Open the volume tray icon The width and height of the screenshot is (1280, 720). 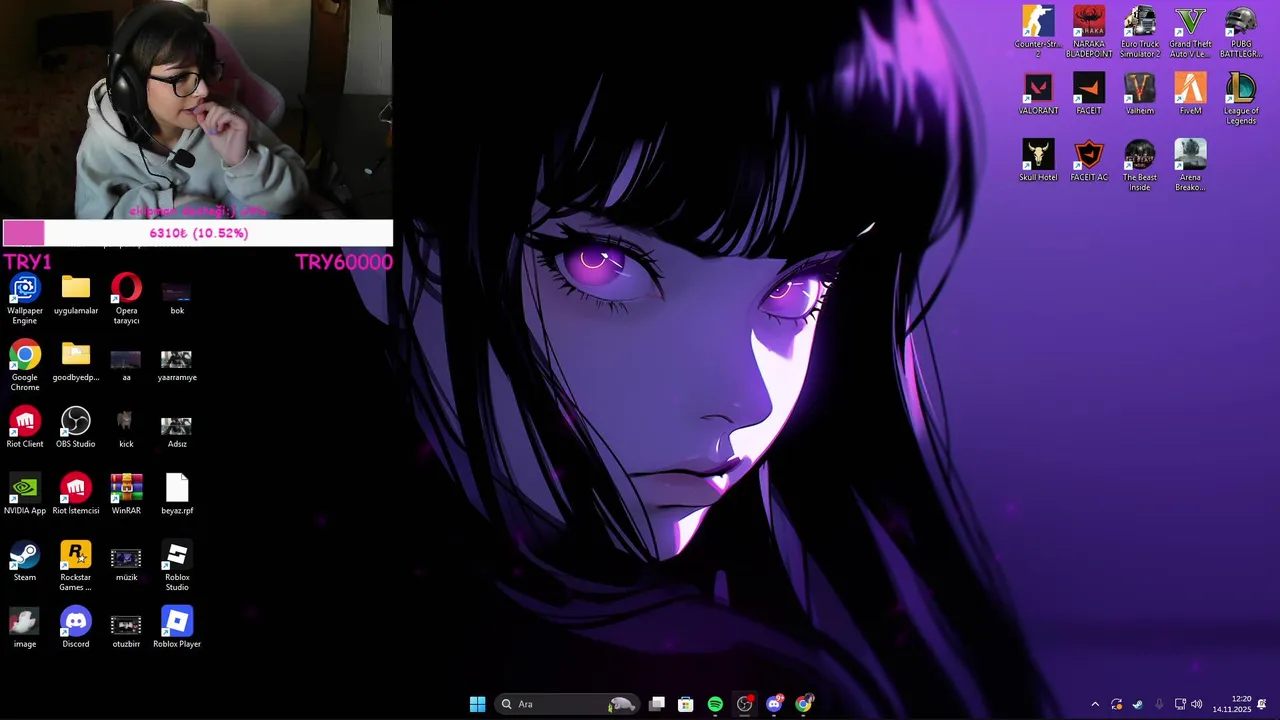click(x=1197, y=704)
